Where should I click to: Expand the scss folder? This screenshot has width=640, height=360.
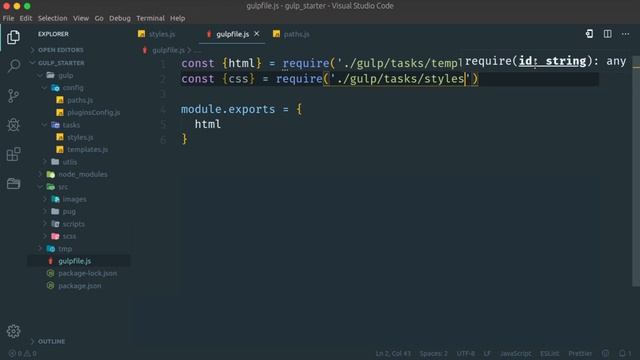(69, 236)
